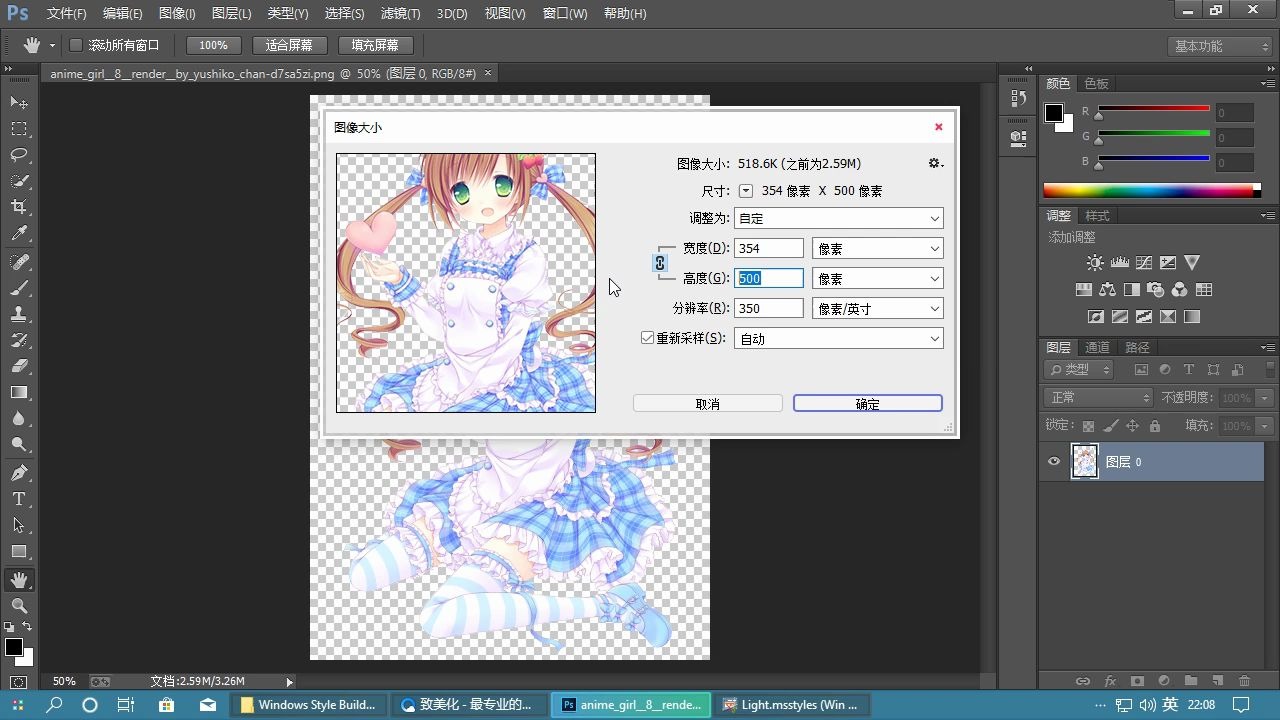Click the toolbox foreground color swatch
1280x720 pixels.
click(14, 648)
